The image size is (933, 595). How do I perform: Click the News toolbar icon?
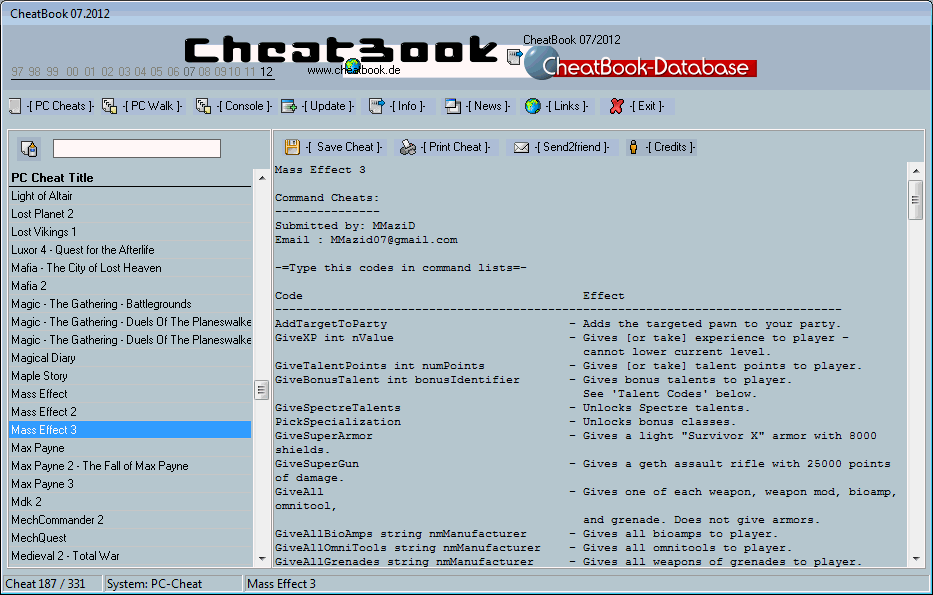(453, 107)
